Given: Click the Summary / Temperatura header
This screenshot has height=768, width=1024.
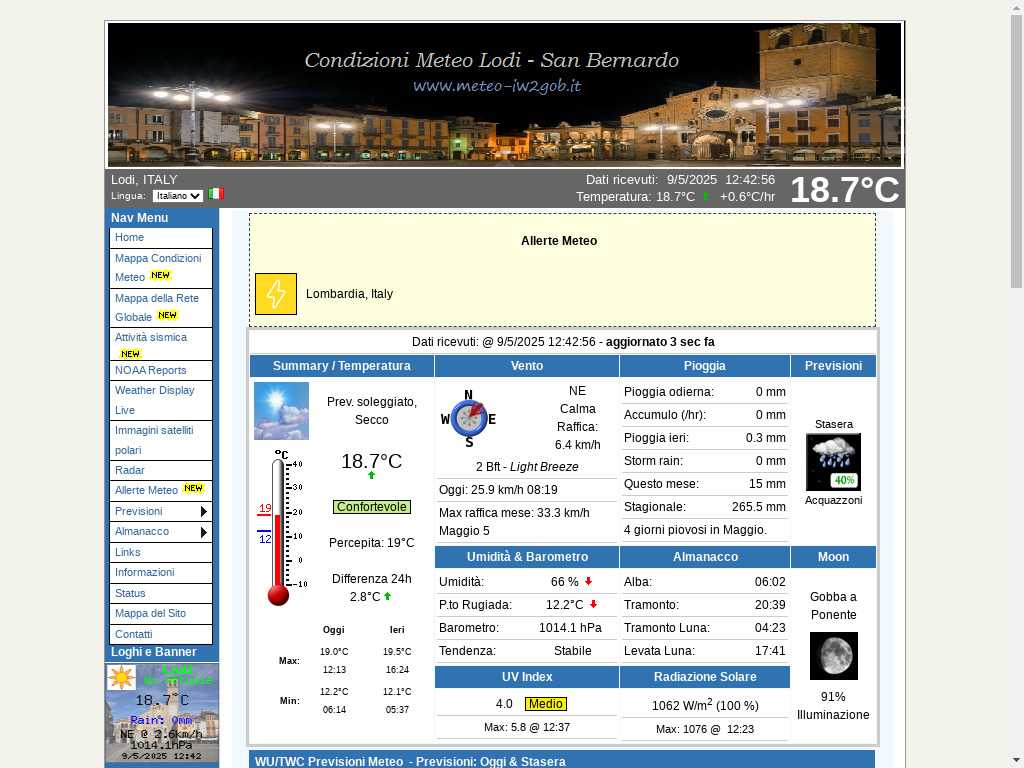Looking at the screenshot, I should click(x=342, y=366).
